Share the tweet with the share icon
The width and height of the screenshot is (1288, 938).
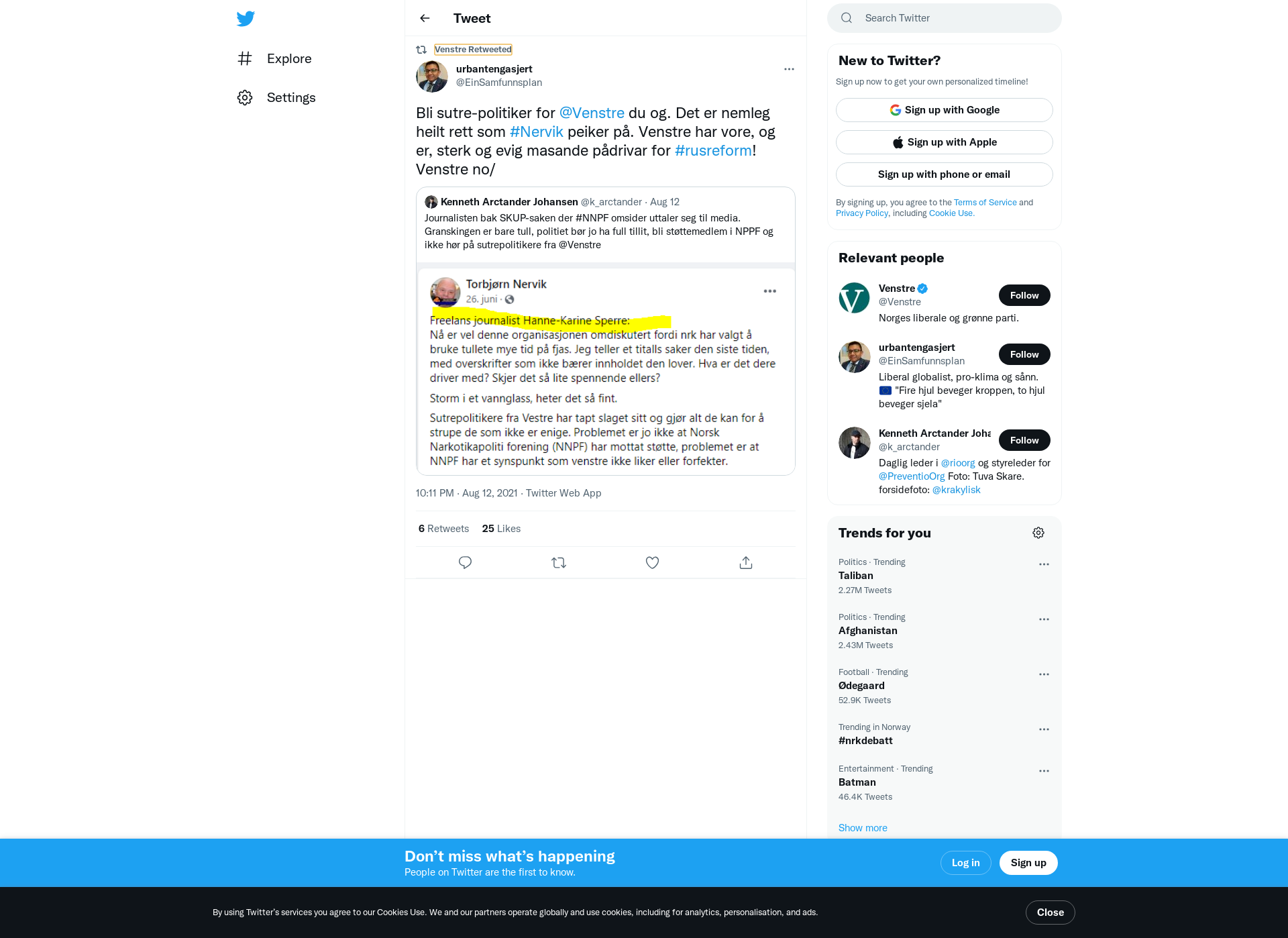click(746, 562)
